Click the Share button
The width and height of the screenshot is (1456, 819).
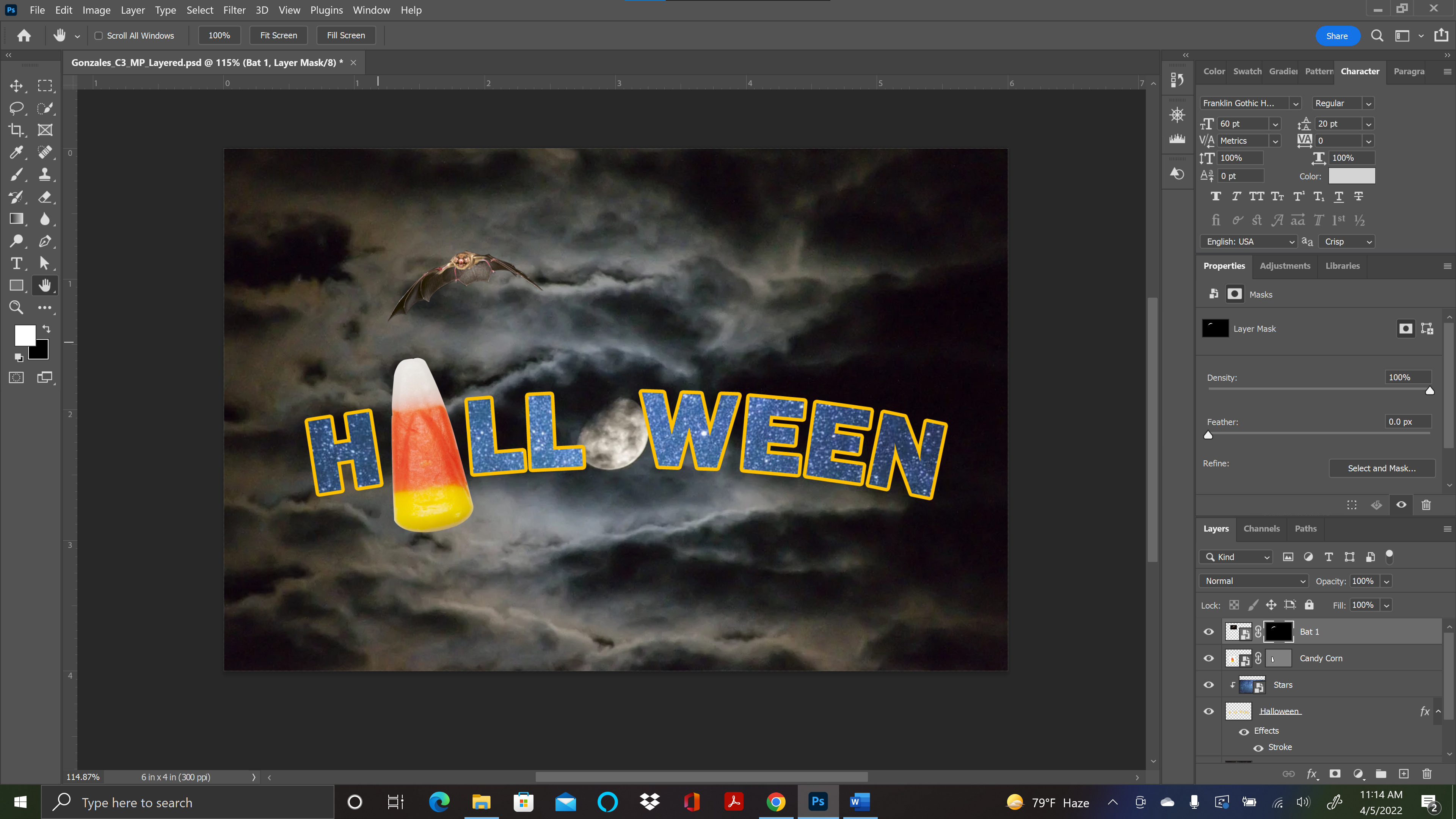click(1337, 36)
